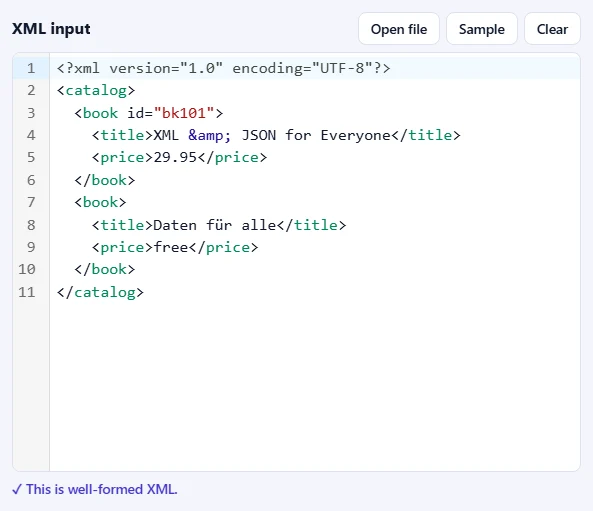Click the </book> tag on line 6
The height and width of the screenshot is (511, 593).
105,180
